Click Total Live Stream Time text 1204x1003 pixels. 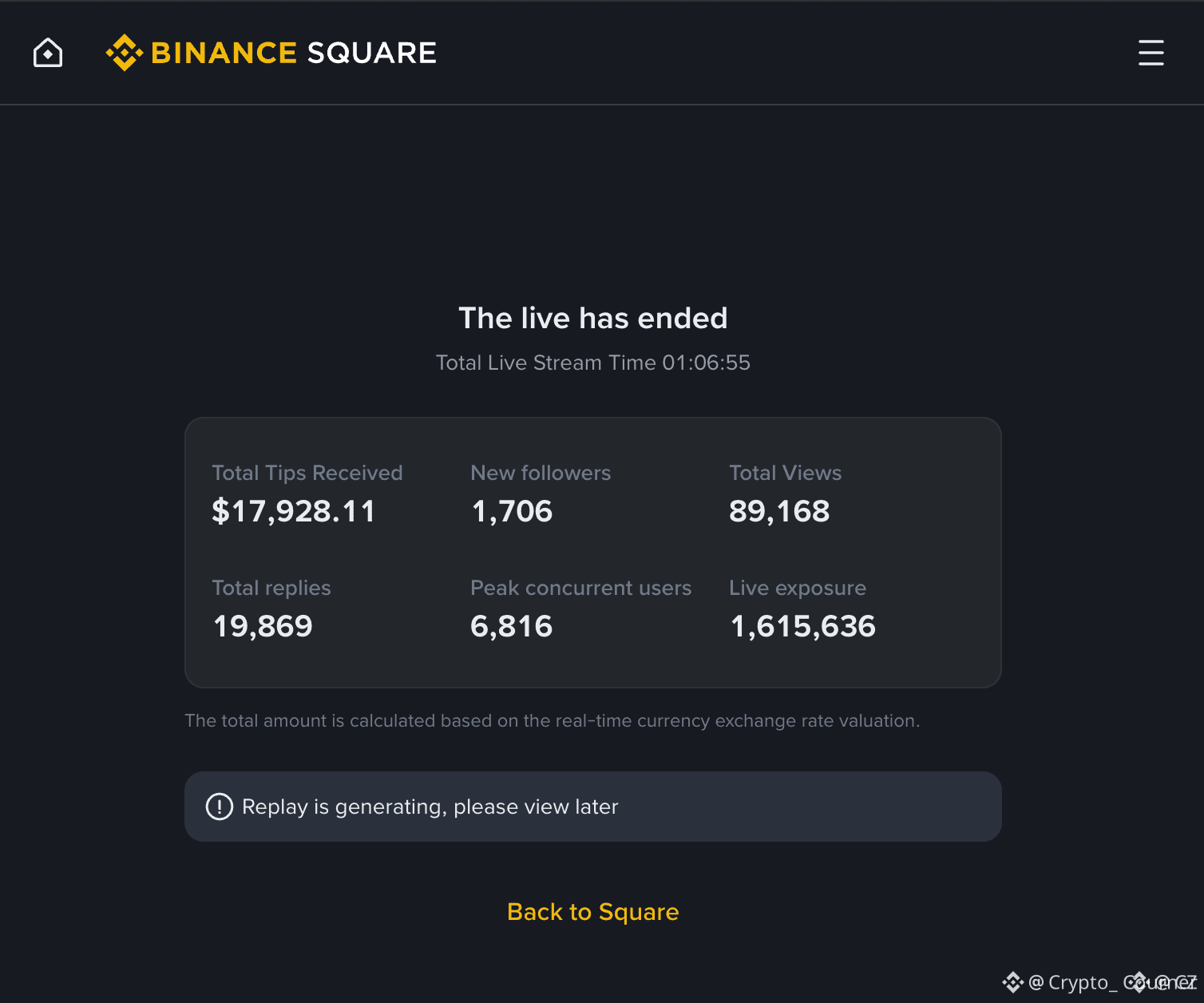pos(593,363)
